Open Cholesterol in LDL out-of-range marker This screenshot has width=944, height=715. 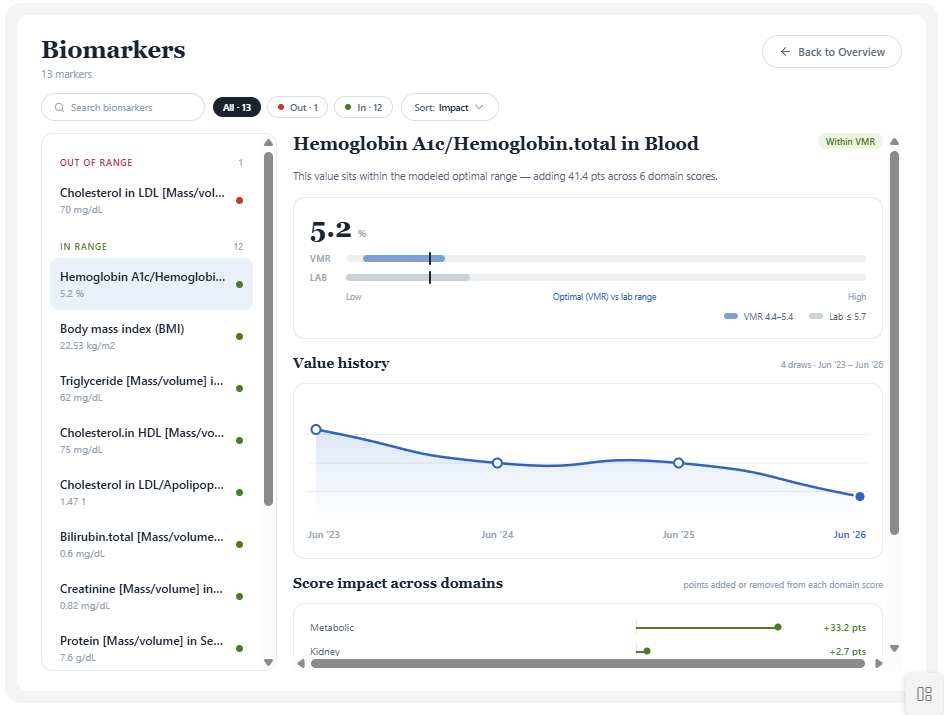point(151,200)
